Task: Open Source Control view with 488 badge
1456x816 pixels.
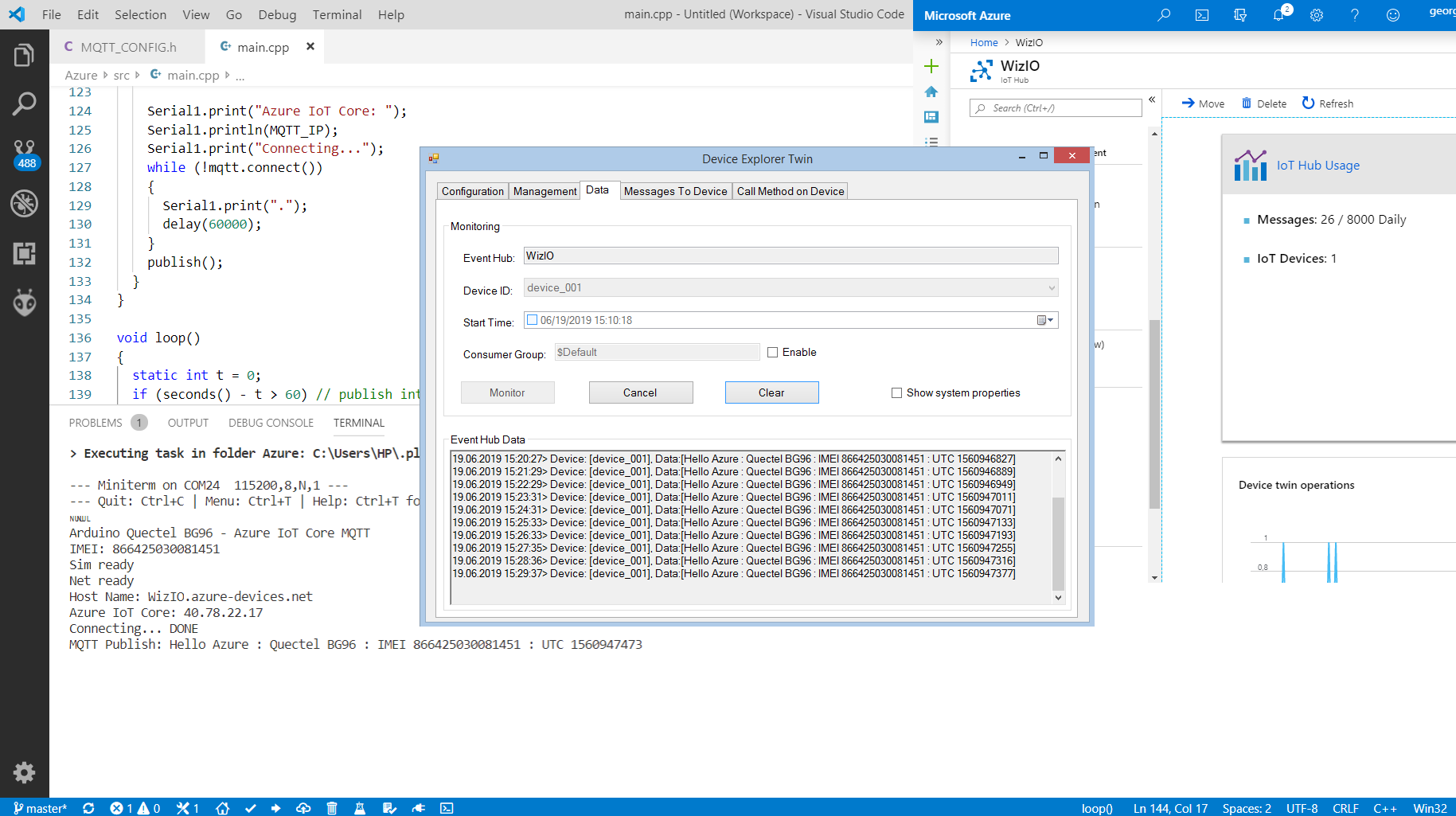Action: (x=25, y=154)
